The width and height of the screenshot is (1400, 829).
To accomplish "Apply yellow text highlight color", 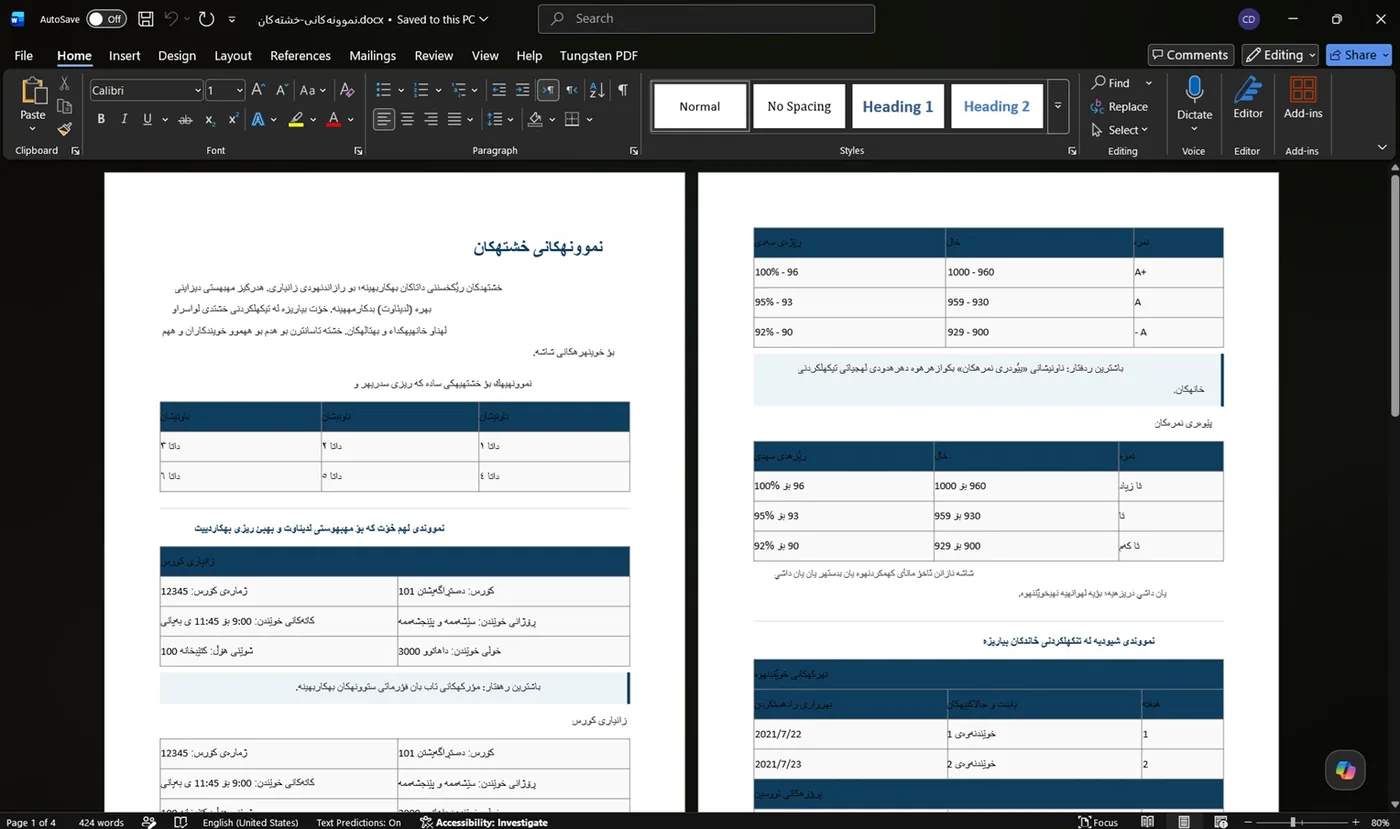I will pos(296,119).
